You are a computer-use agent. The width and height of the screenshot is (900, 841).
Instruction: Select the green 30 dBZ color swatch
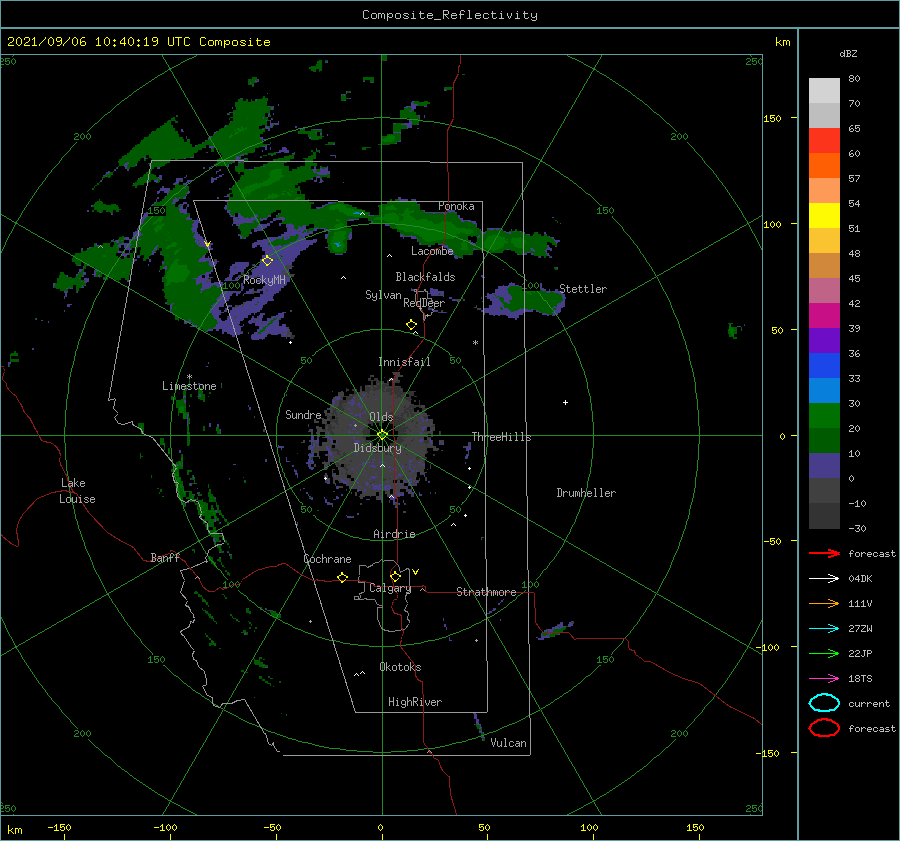[824, 415]
